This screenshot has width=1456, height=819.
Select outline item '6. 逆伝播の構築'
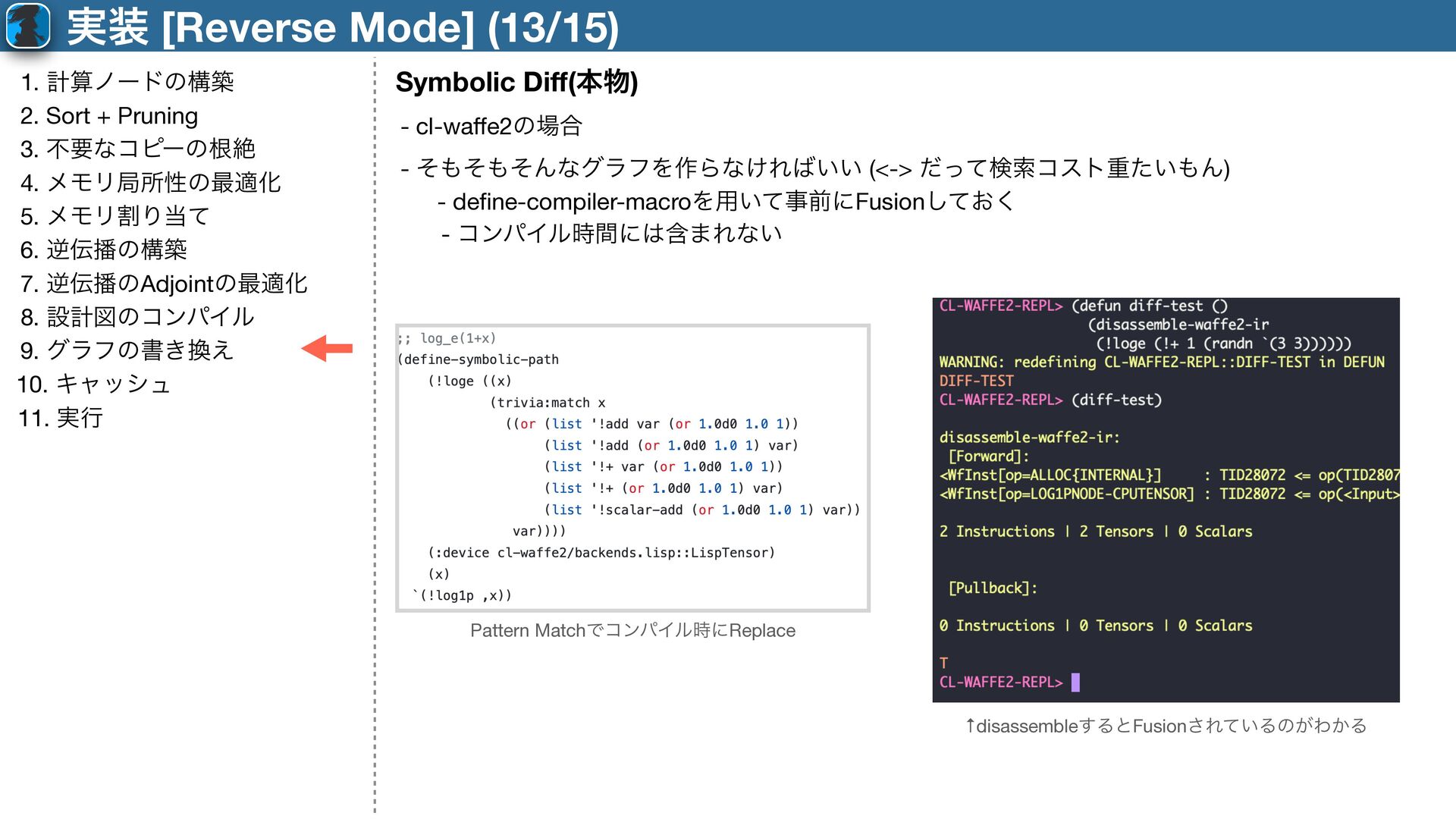(x=103, y=249)
